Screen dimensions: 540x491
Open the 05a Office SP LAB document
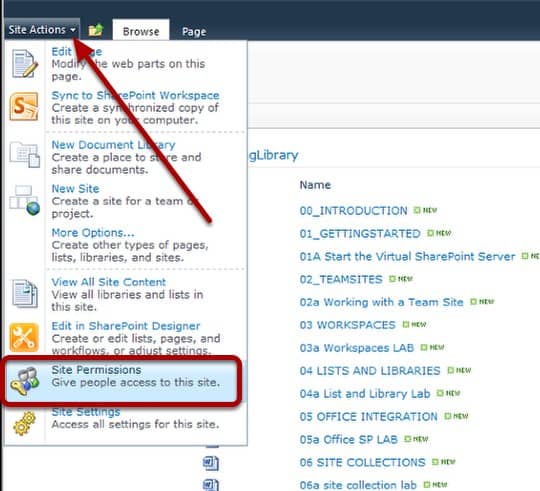pos(349,440)
